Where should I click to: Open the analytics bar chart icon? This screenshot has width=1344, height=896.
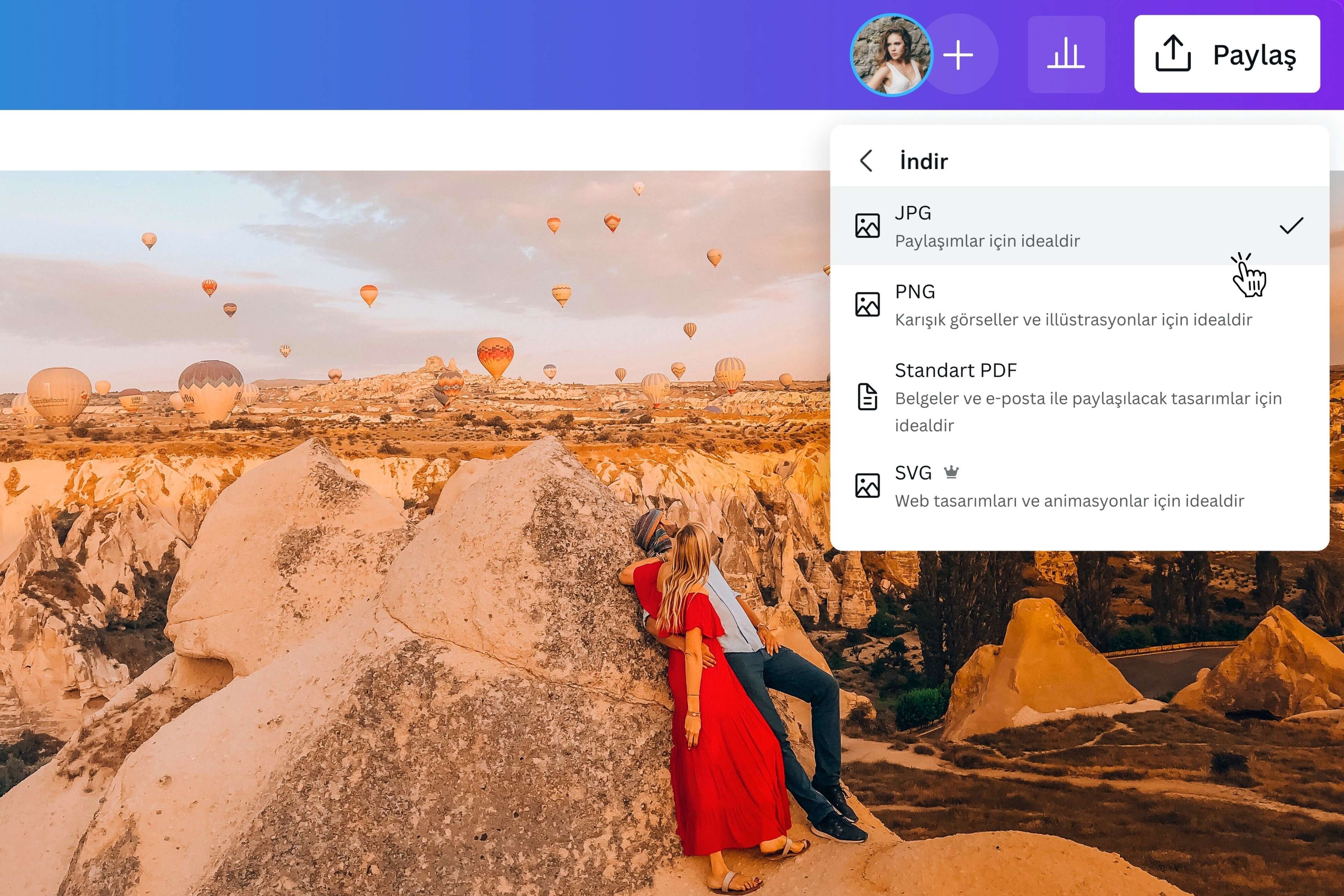pyautogui.click(x=1066, y=54)
